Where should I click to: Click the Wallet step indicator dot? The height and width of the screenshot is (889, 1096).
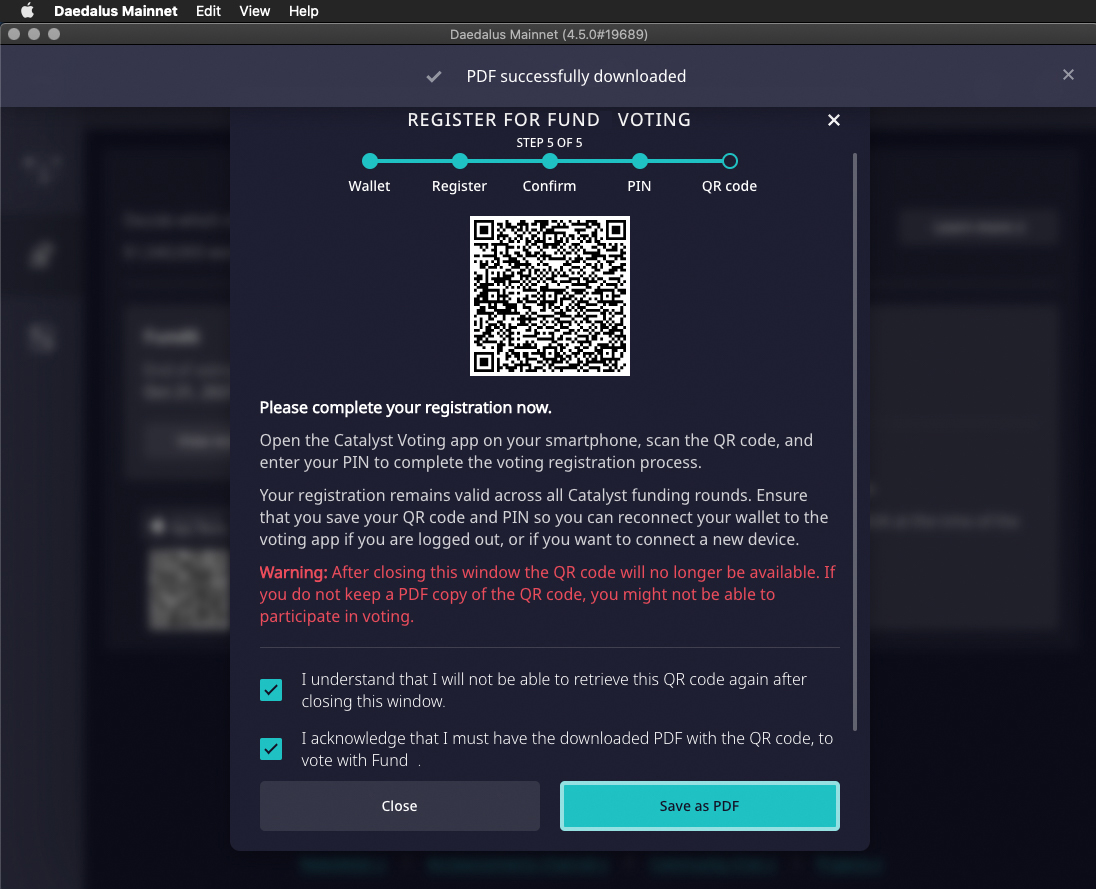370,161
